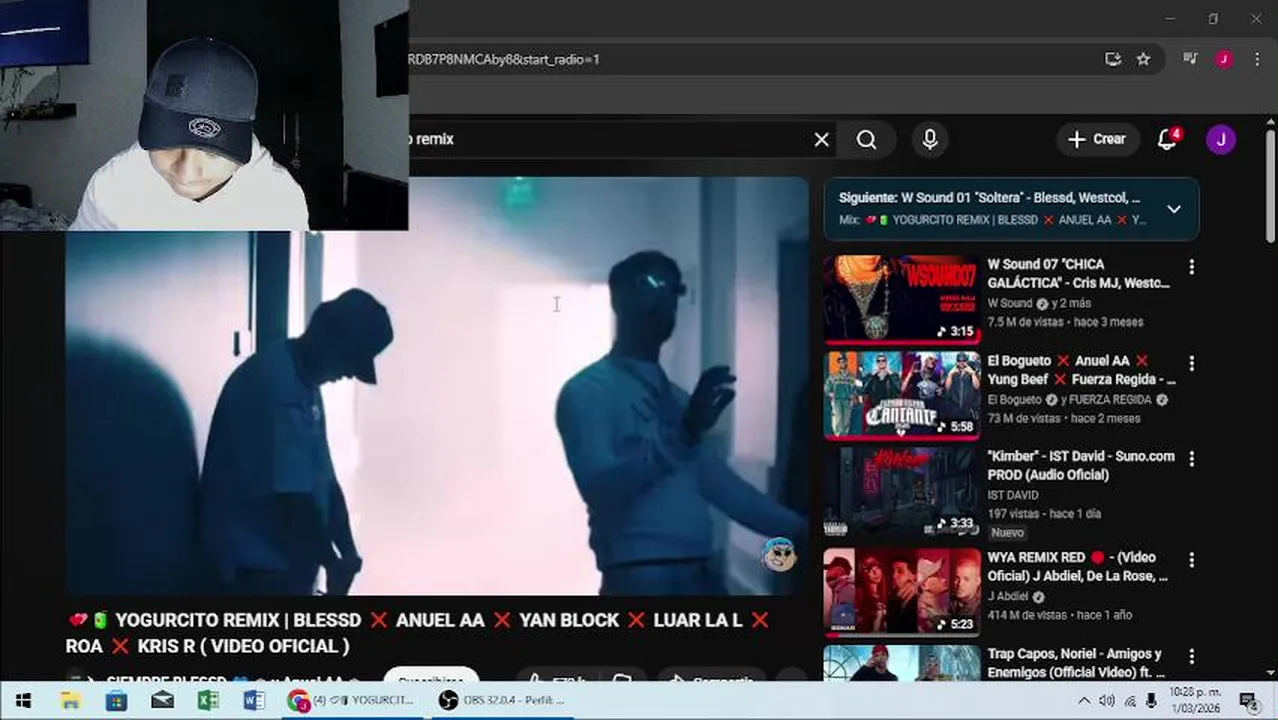Switch to Chrome YOGURCIT... taskbar window
This screenshot has height=720, width=1278.
tap(352, 700)
